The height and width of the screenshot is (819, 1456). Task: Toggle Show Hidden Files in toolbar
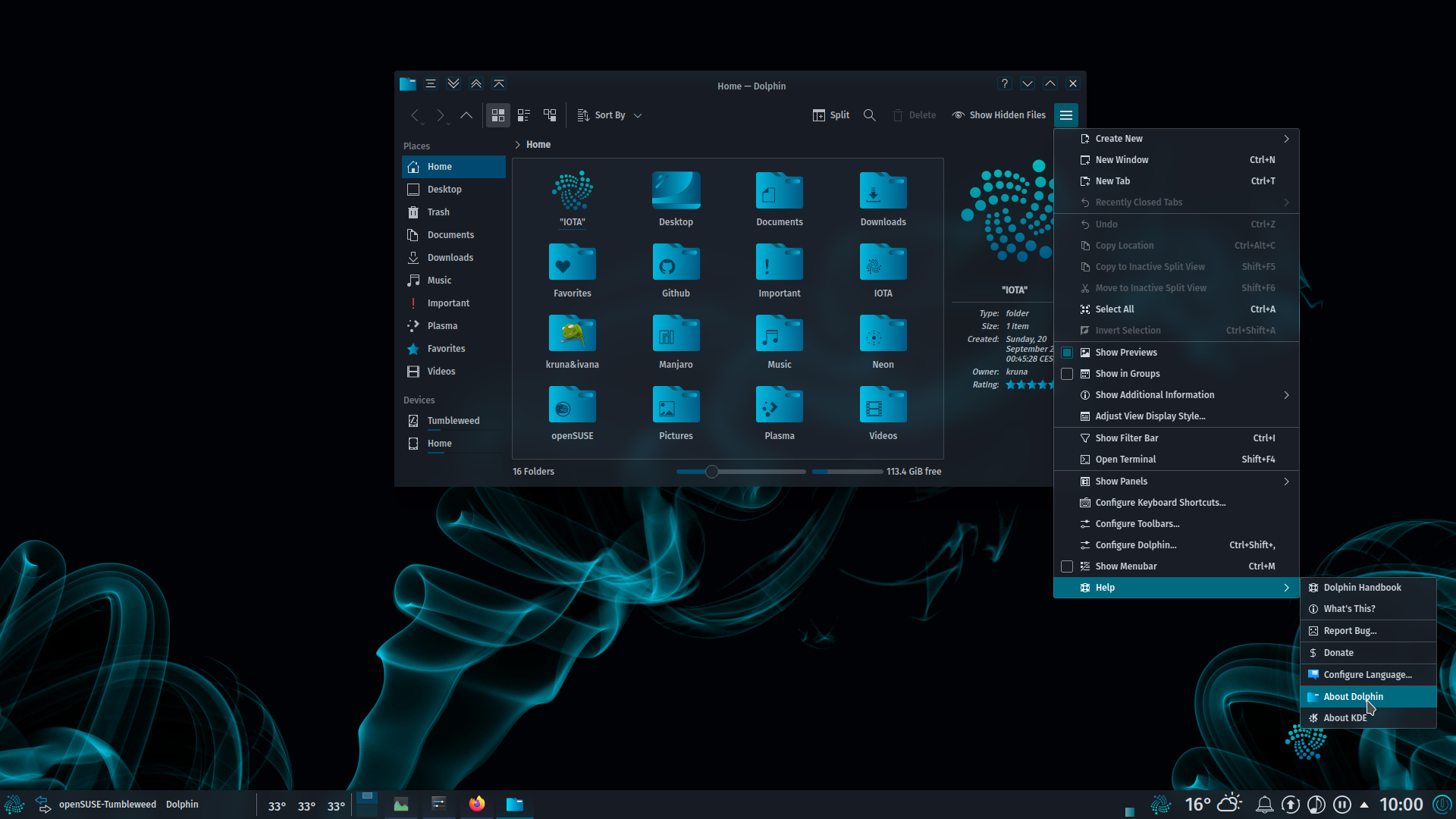tap(999, 115)
